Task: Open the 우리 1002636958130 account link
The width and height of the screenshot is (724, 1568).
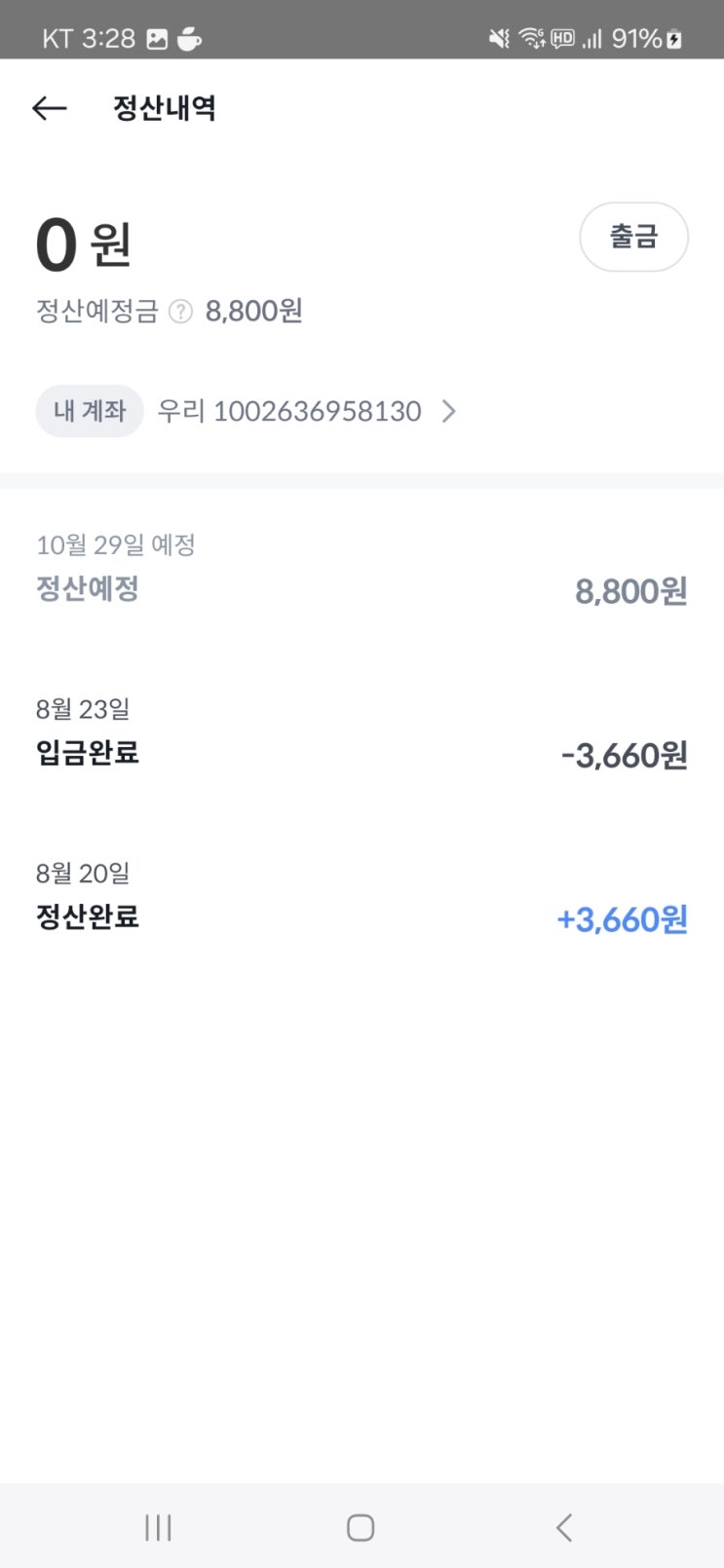Action: click(289, 411)
